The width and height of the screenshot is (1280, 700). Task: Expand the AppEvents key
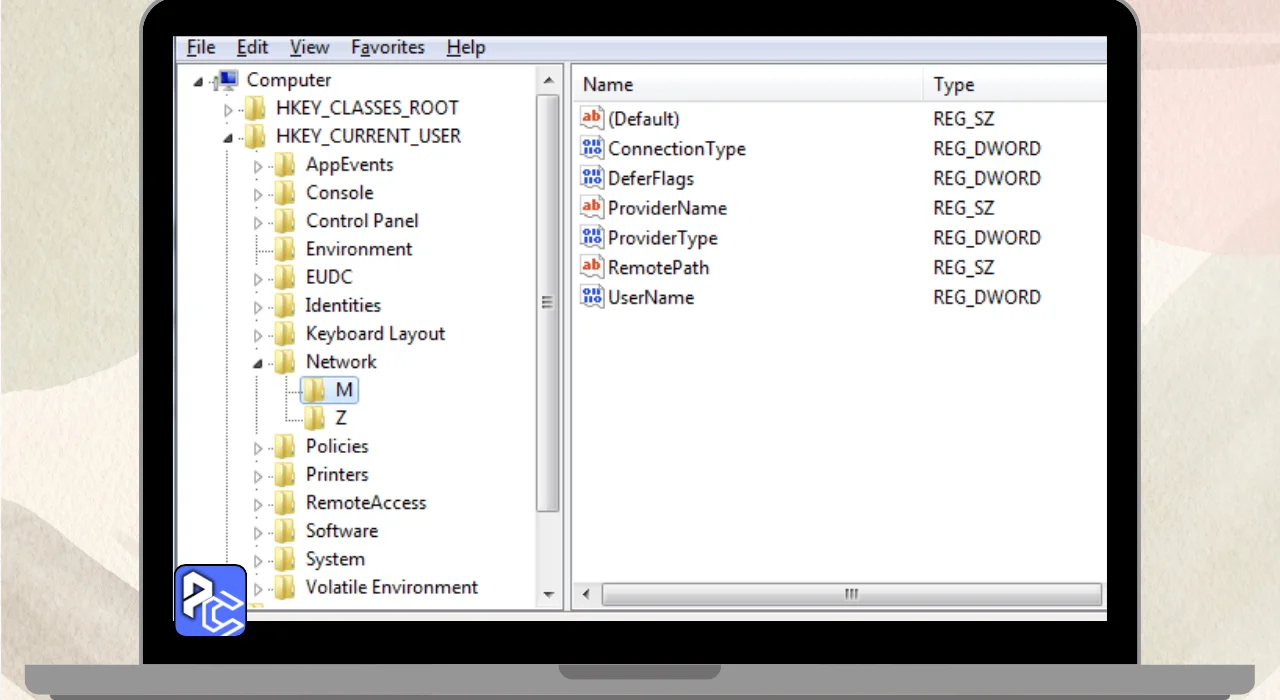[258, 166]
